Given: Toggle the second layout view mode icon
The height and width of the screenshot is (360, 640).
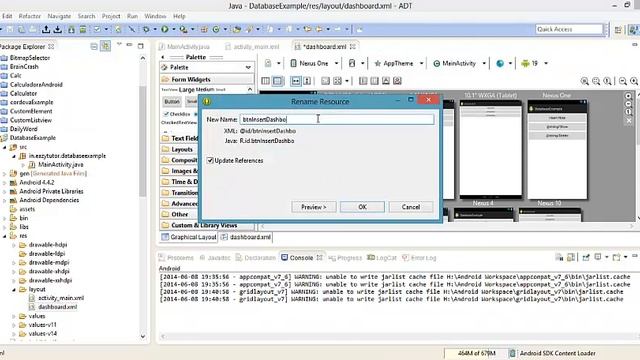Looking at the screenshot, I should point(277,81).
